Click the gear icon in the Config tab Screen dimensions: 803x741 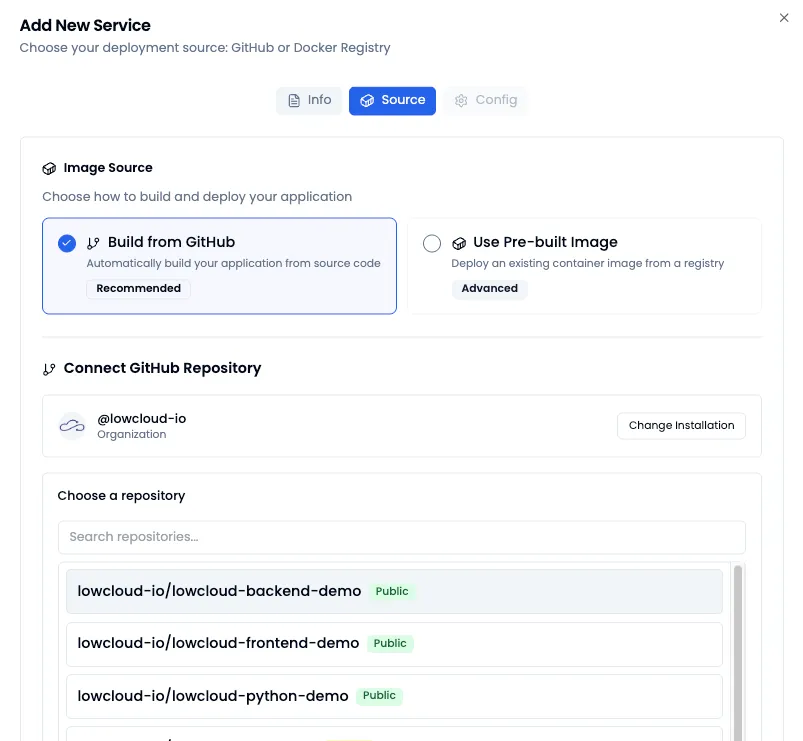(461, 101)
